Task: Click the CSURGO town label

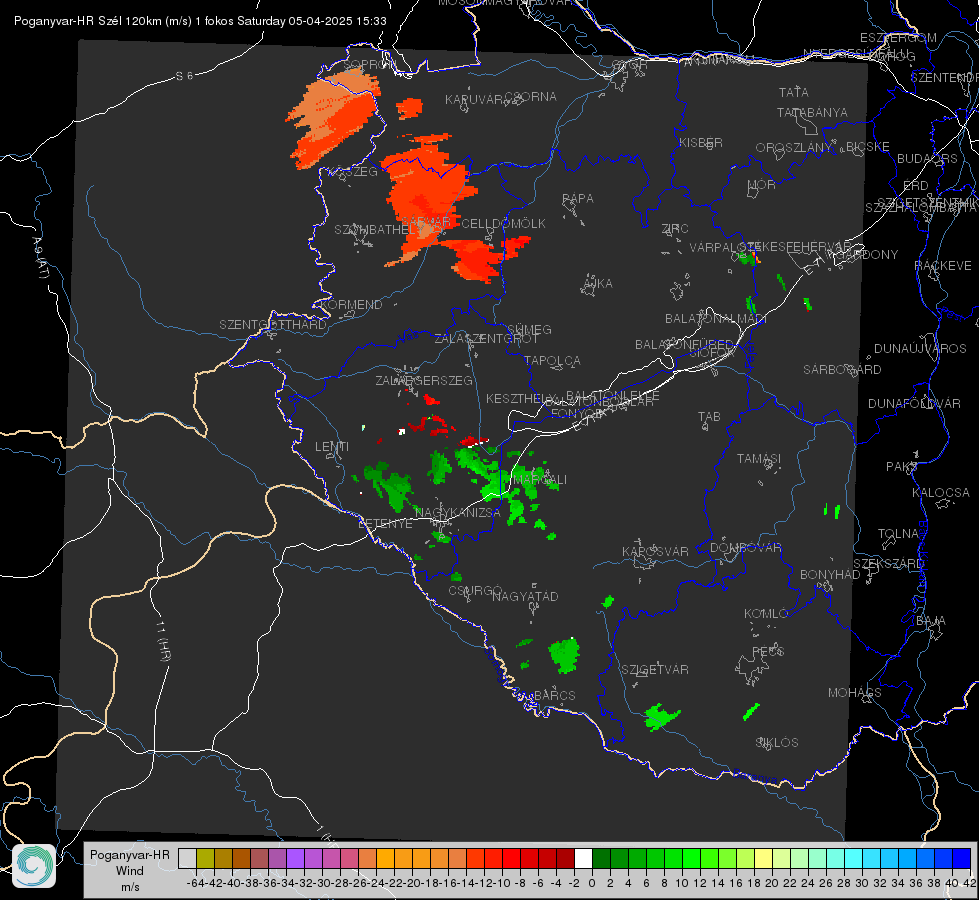Action: tap(475, 590)
